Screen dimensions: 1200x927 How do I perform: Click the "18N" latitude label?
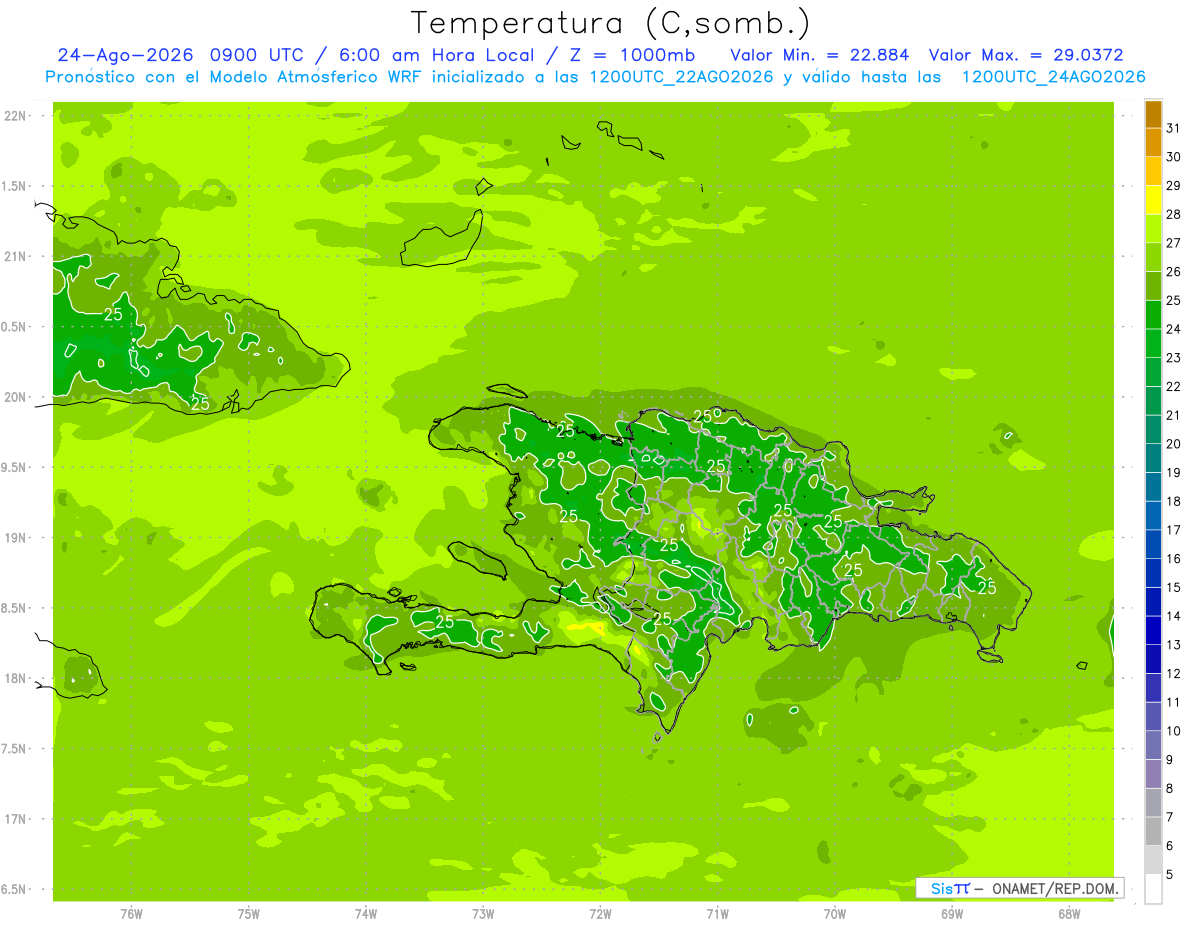pyautogui.click(x=15, y=678)
